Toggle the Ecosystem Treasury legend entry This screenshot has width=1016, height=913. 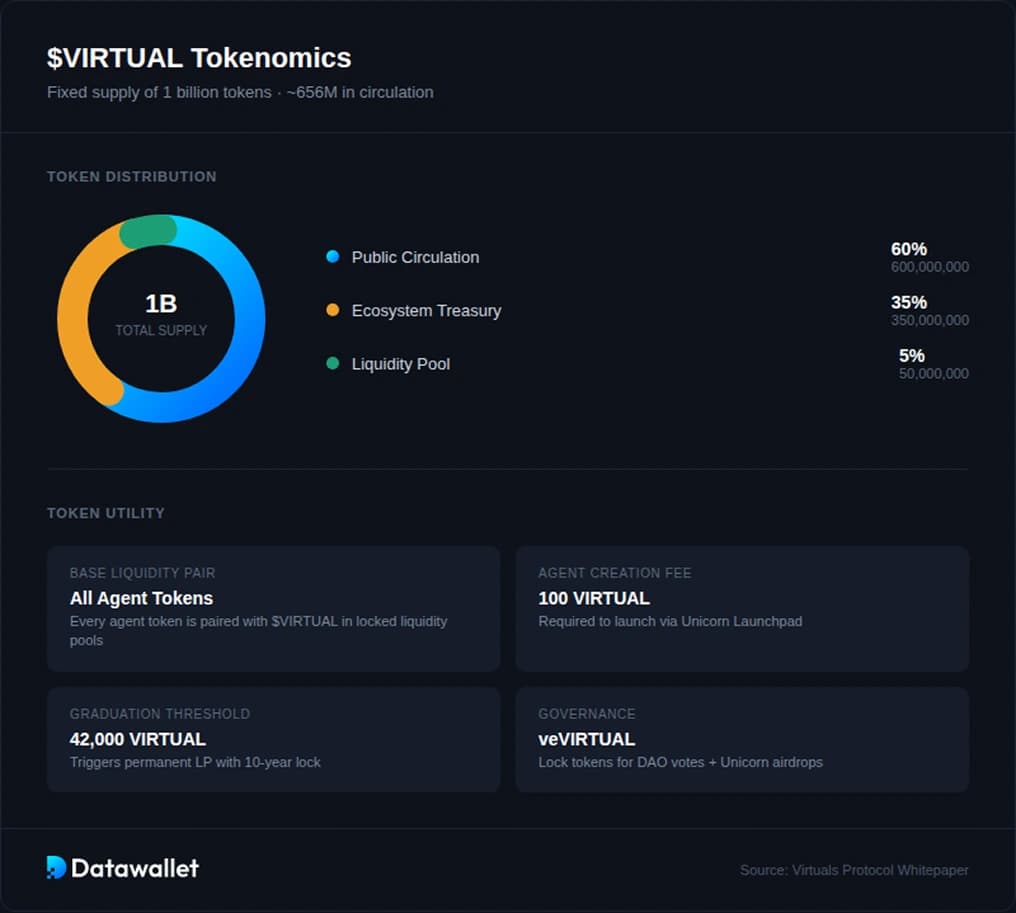pos(426,310)
